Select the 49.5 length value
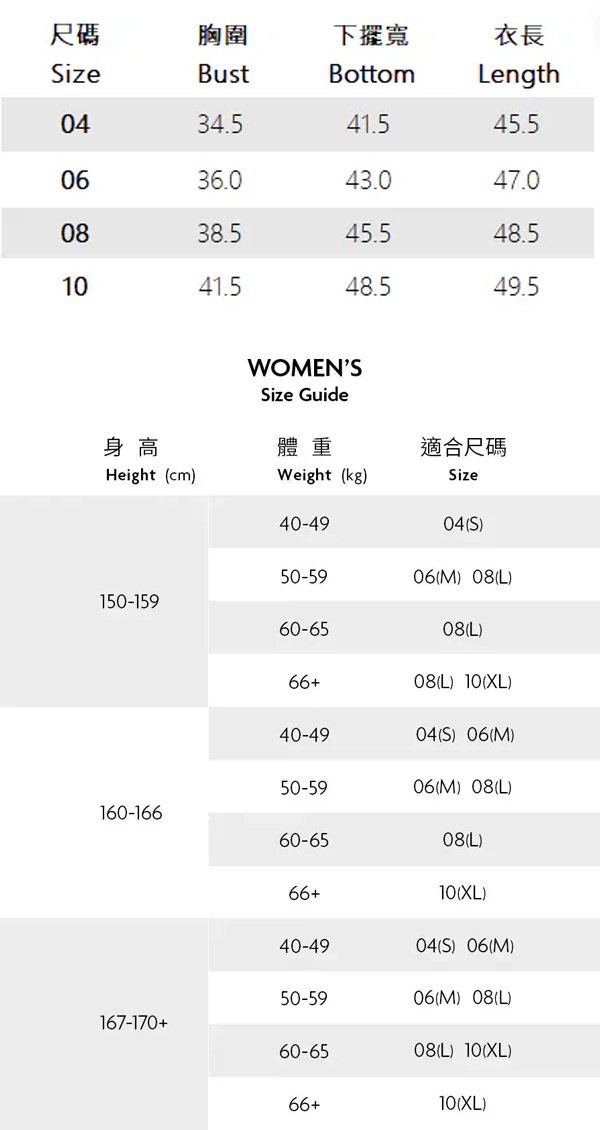This screenshot has width=600, height=1130. [x=516, y=287]
